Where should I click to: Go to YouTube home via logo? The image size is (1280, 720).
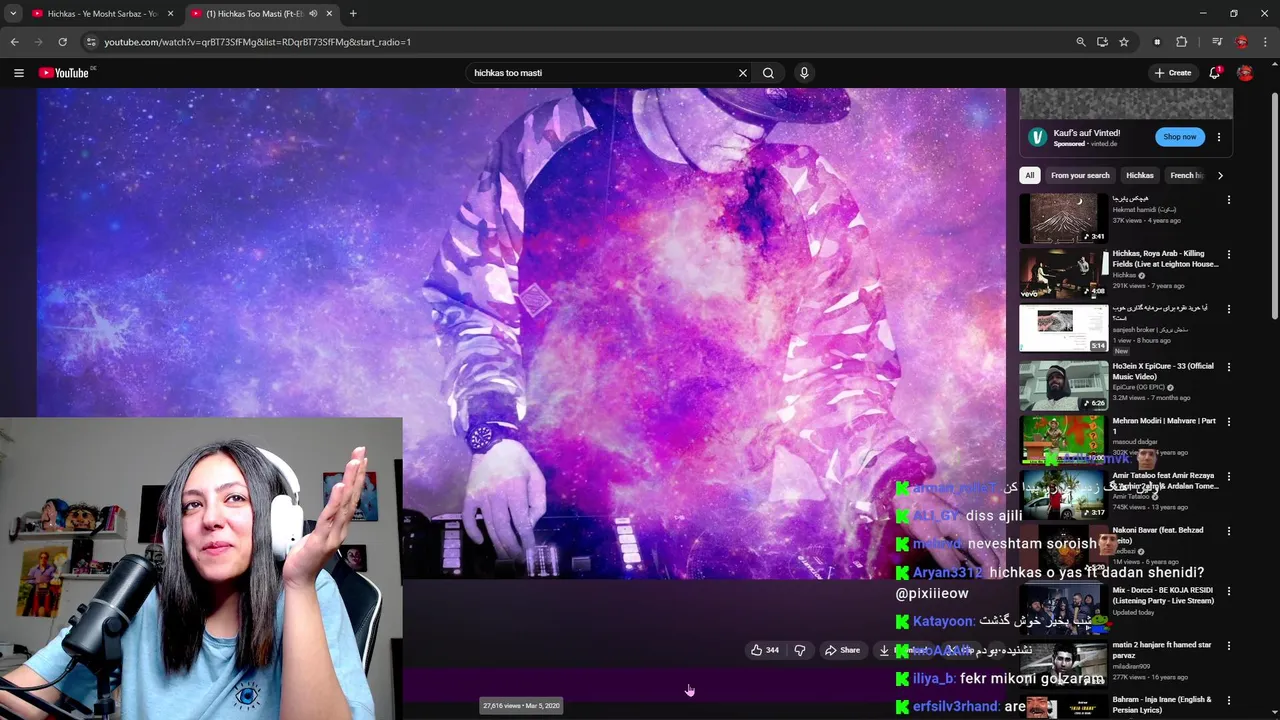tap(64, 73)
